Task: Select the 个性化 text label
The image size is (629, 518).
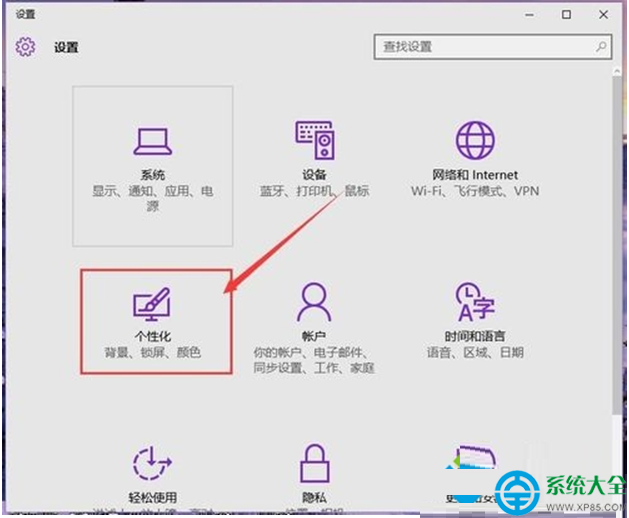Action: [153, 337]
